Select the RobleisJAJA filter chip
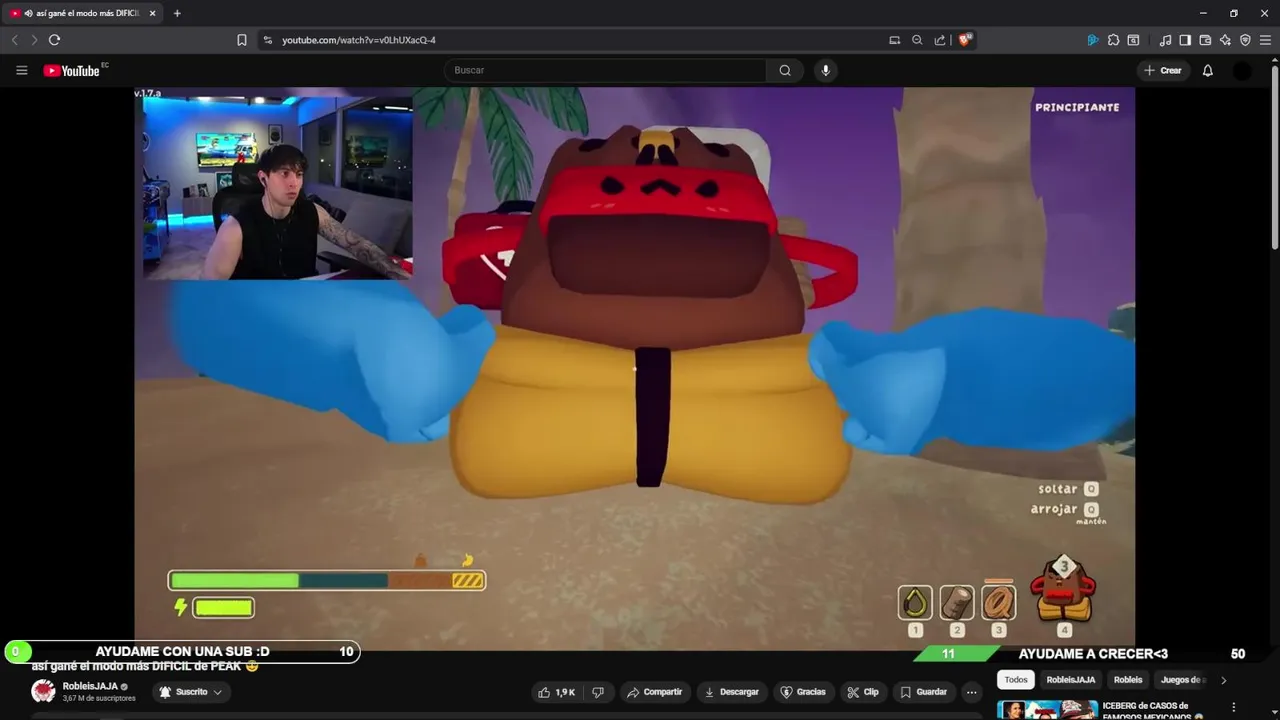 click(1070, 680)
